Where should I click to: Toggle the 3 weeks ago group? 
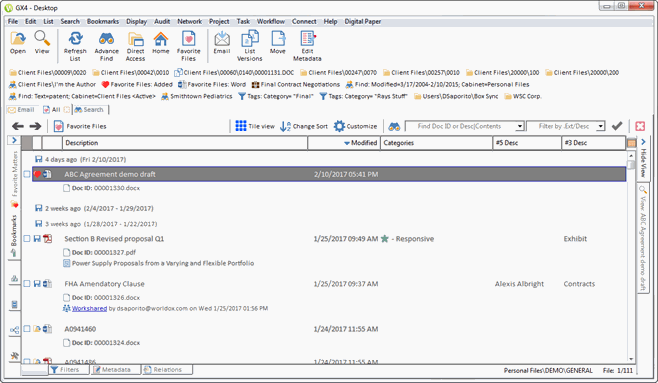click(x=39, y=224)
